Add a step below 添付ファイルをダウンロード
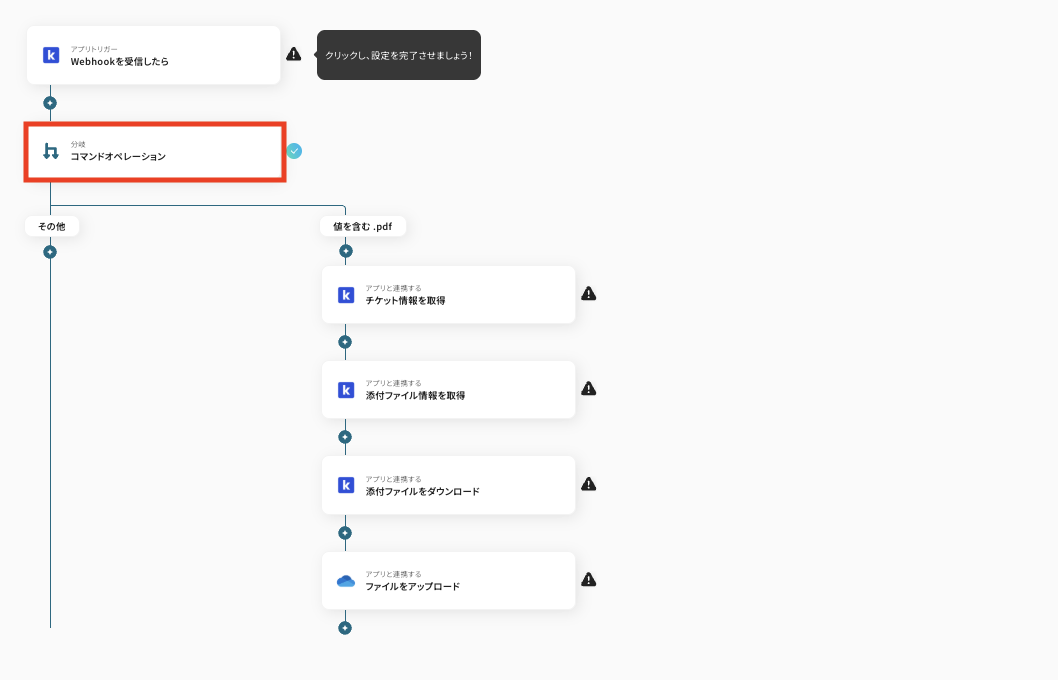Viewport: 1058px width, 680px height. (345, 533)
